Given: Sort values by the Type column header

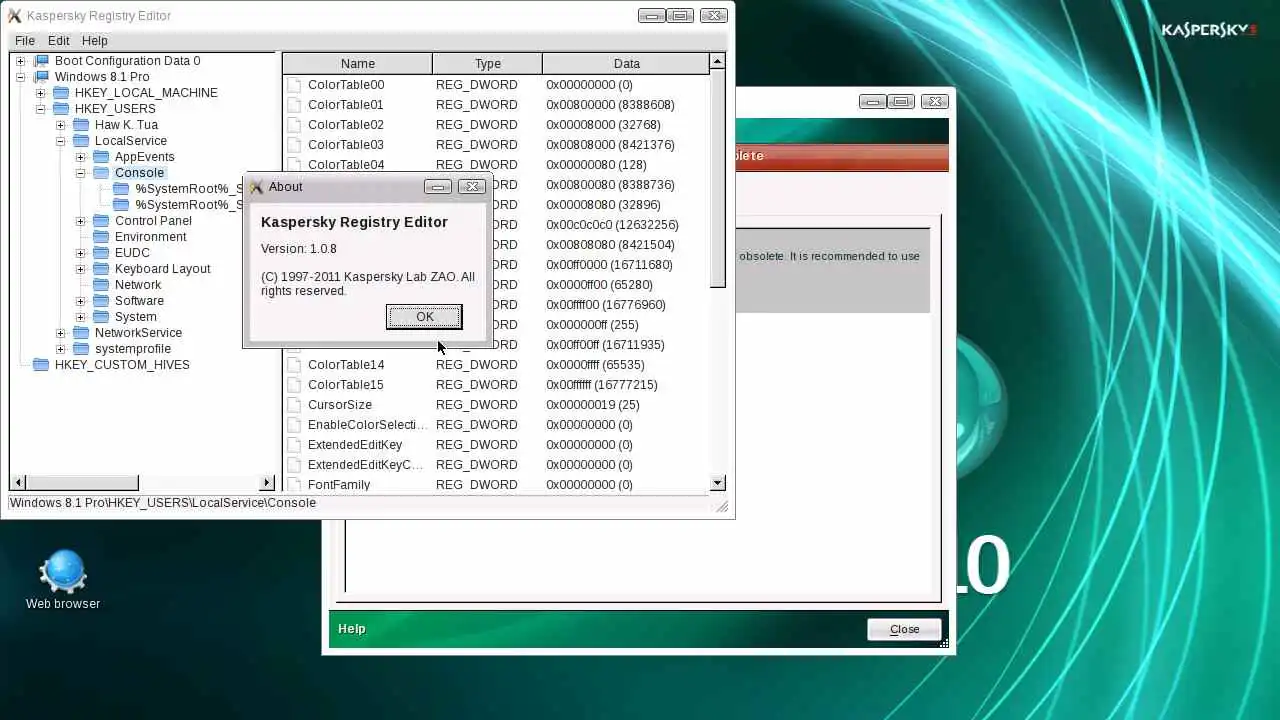Looking at the screenshot, I should point(487,63).
